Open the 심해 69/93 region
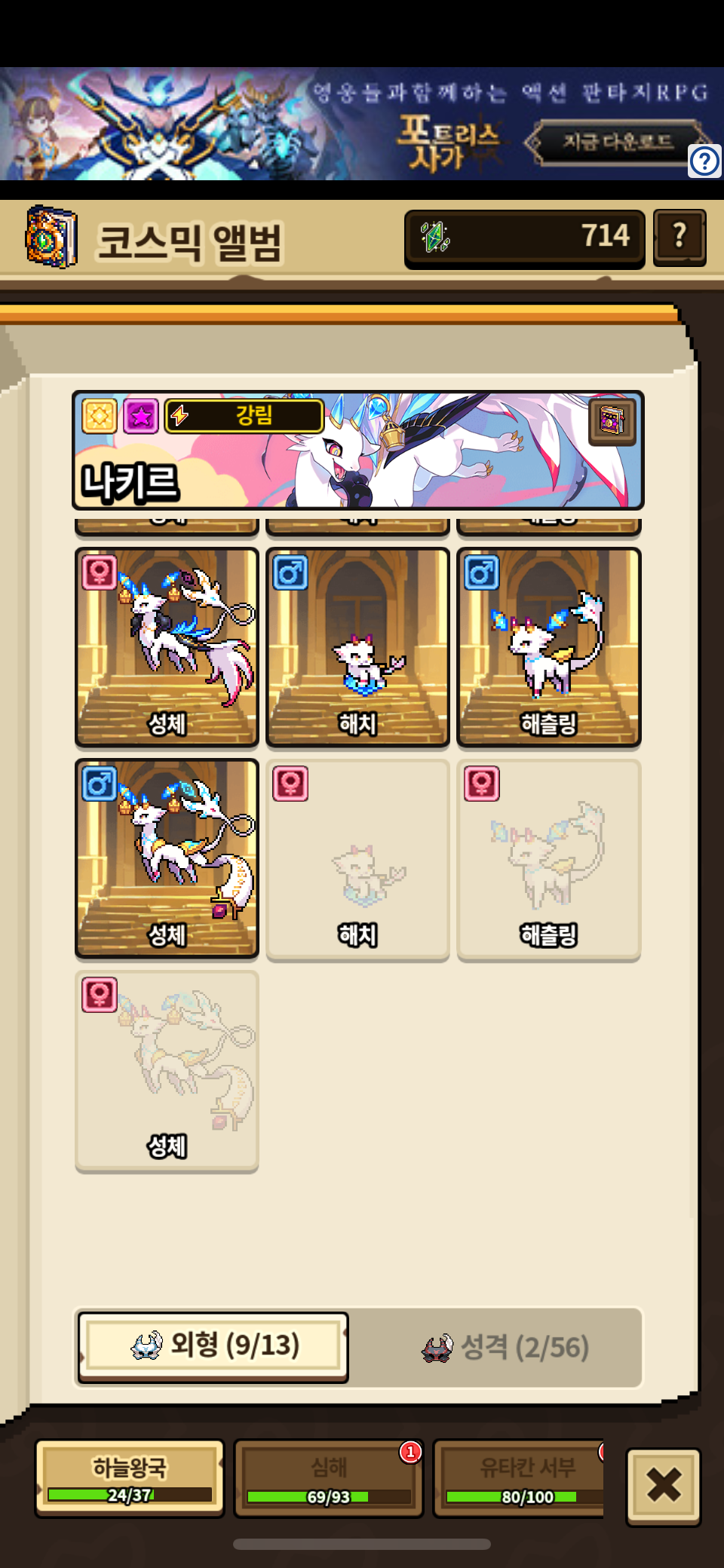This screenshot has width=724, height=1568. [329, 1478]
